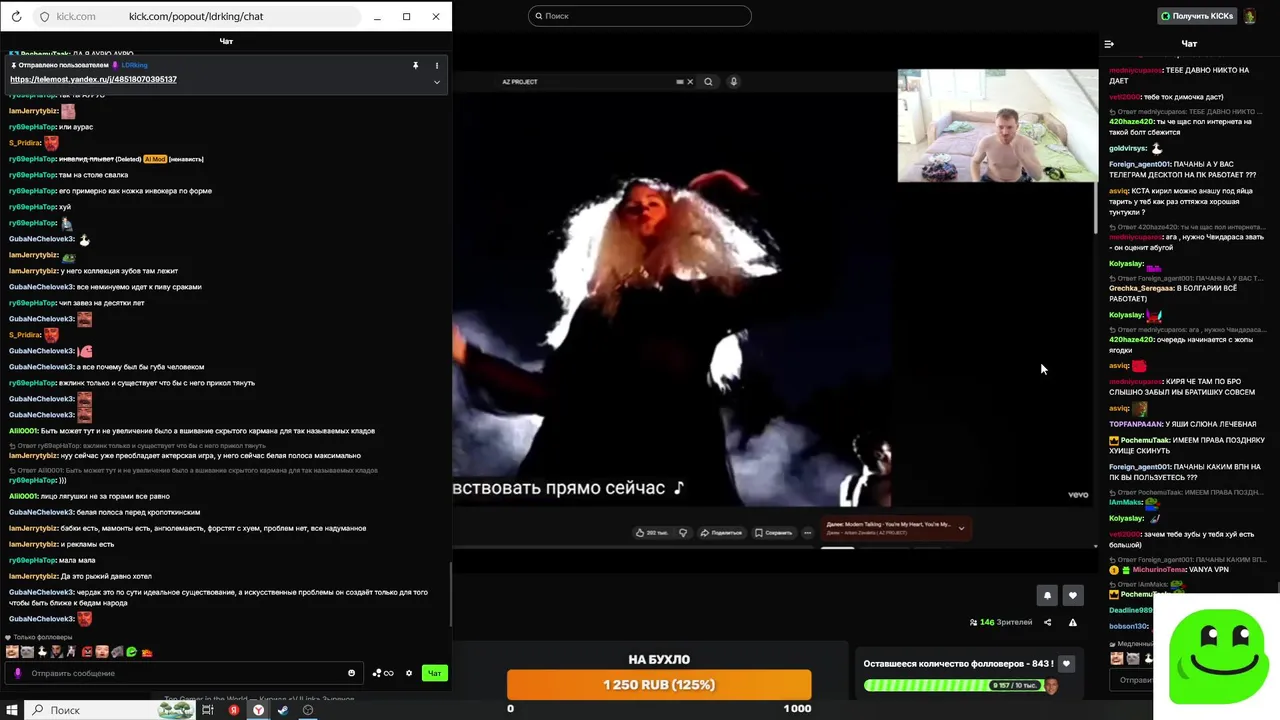Click username MichurinoTema in stream chat
The height and width of the screenshot is (720, 1280).
tap(1159, 569)
